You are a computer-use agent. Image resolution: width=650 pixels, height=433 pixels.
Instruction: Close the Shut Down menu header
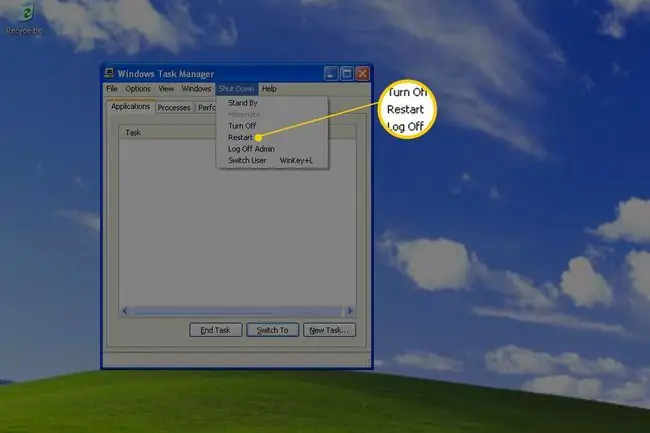pyautogui.click(x=236, y=89)
